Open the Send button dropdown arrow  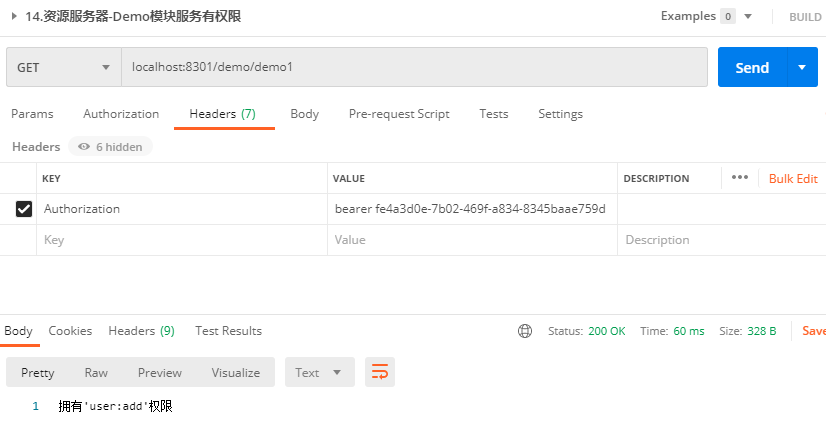[x=802, y=67]
